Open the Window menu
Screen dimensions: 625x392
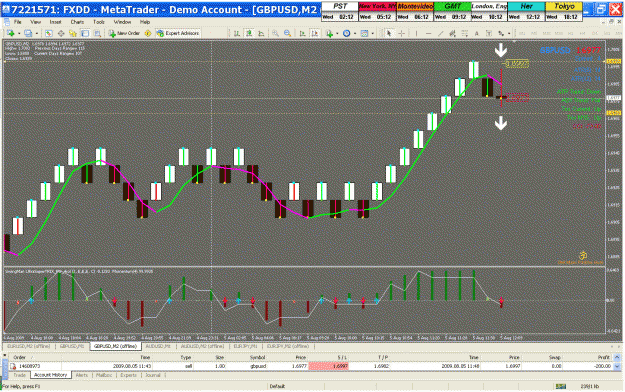tap(122, 22)
